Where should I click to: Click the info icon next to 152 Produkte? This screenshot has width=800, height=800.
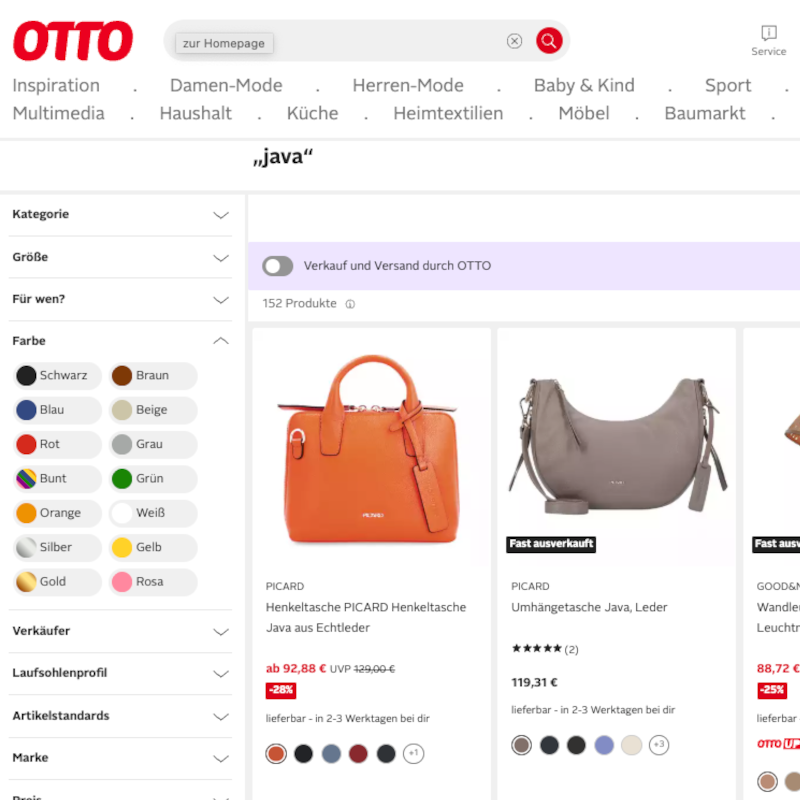point(350,304)
